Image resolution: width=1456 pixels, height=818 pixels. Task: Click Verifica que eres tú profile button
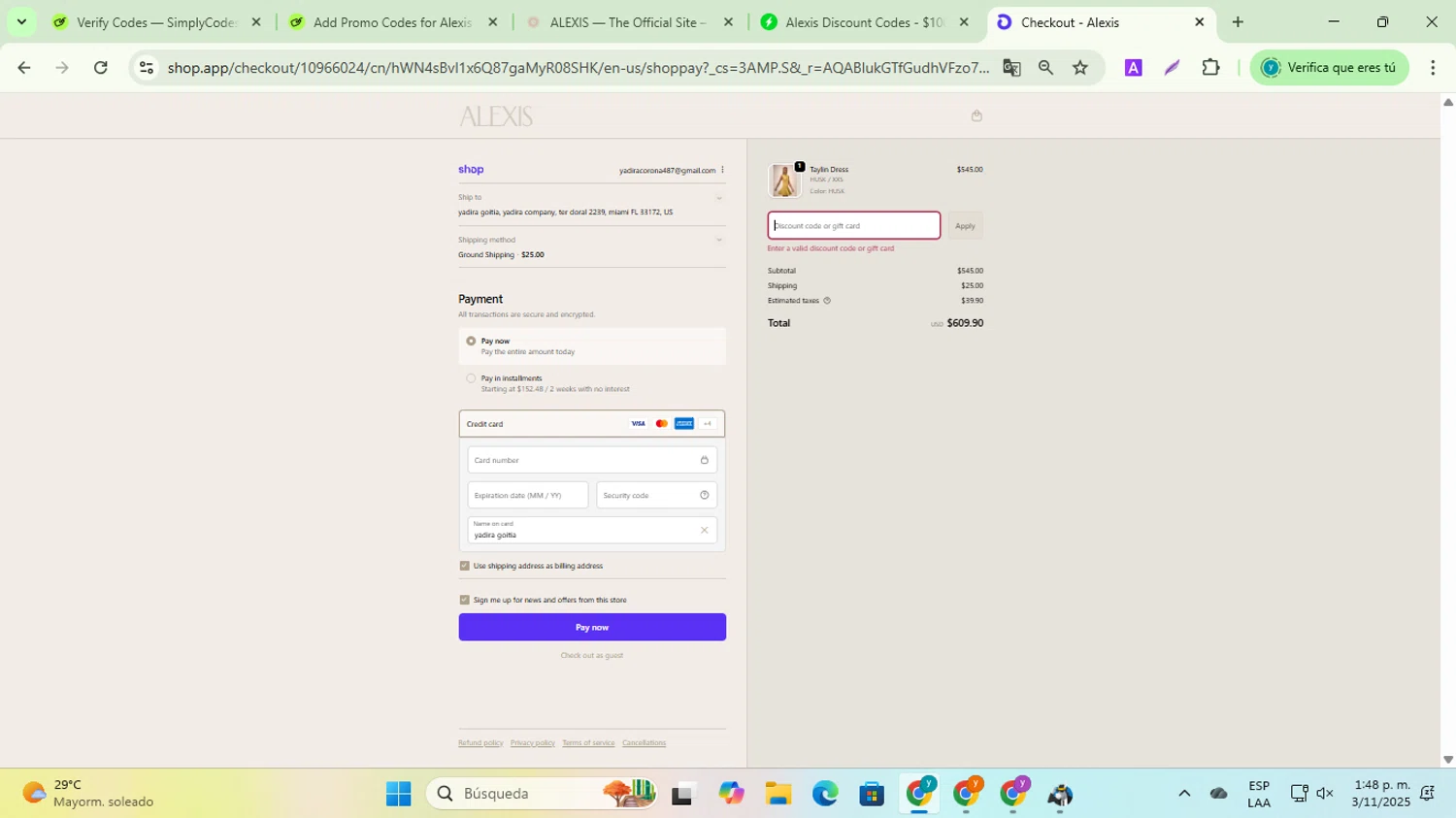(1329, 67)
